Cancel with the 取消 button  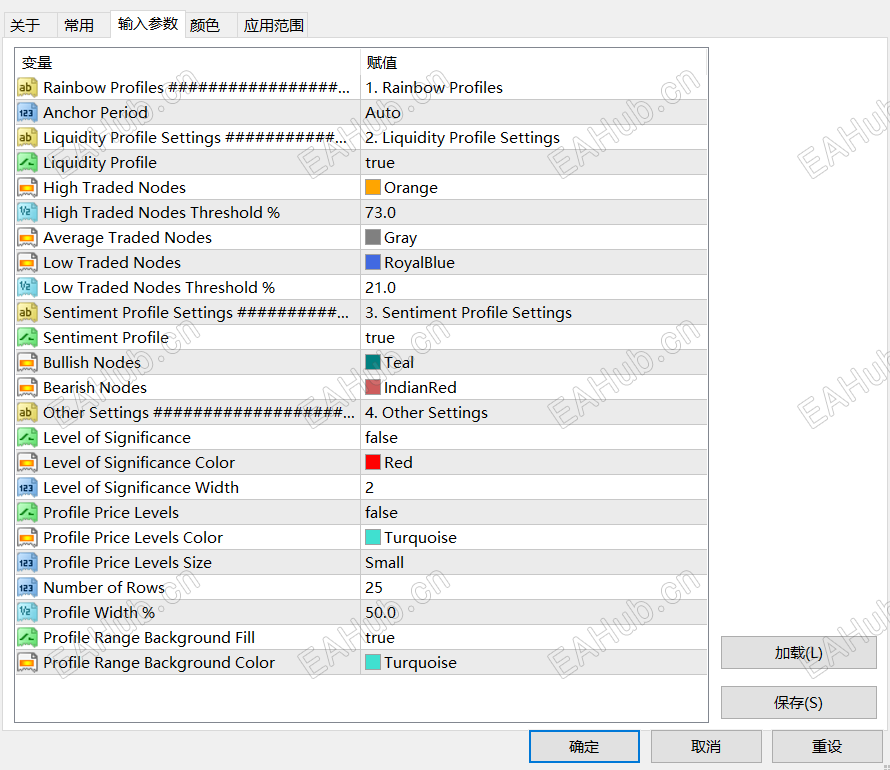click(706, 746)
